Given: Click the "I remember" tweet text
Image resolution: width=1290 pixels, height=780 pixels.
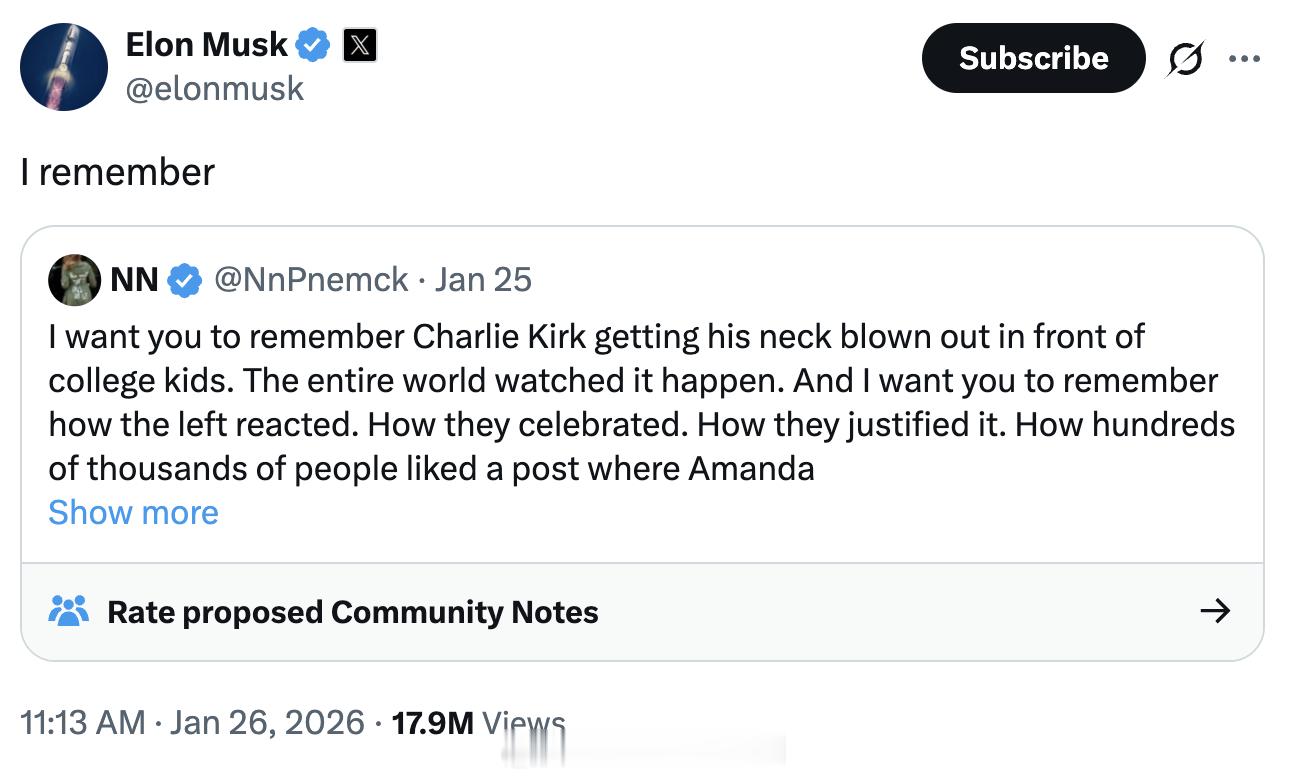Looking at the screenshot, I should click(x=117, y=172).
